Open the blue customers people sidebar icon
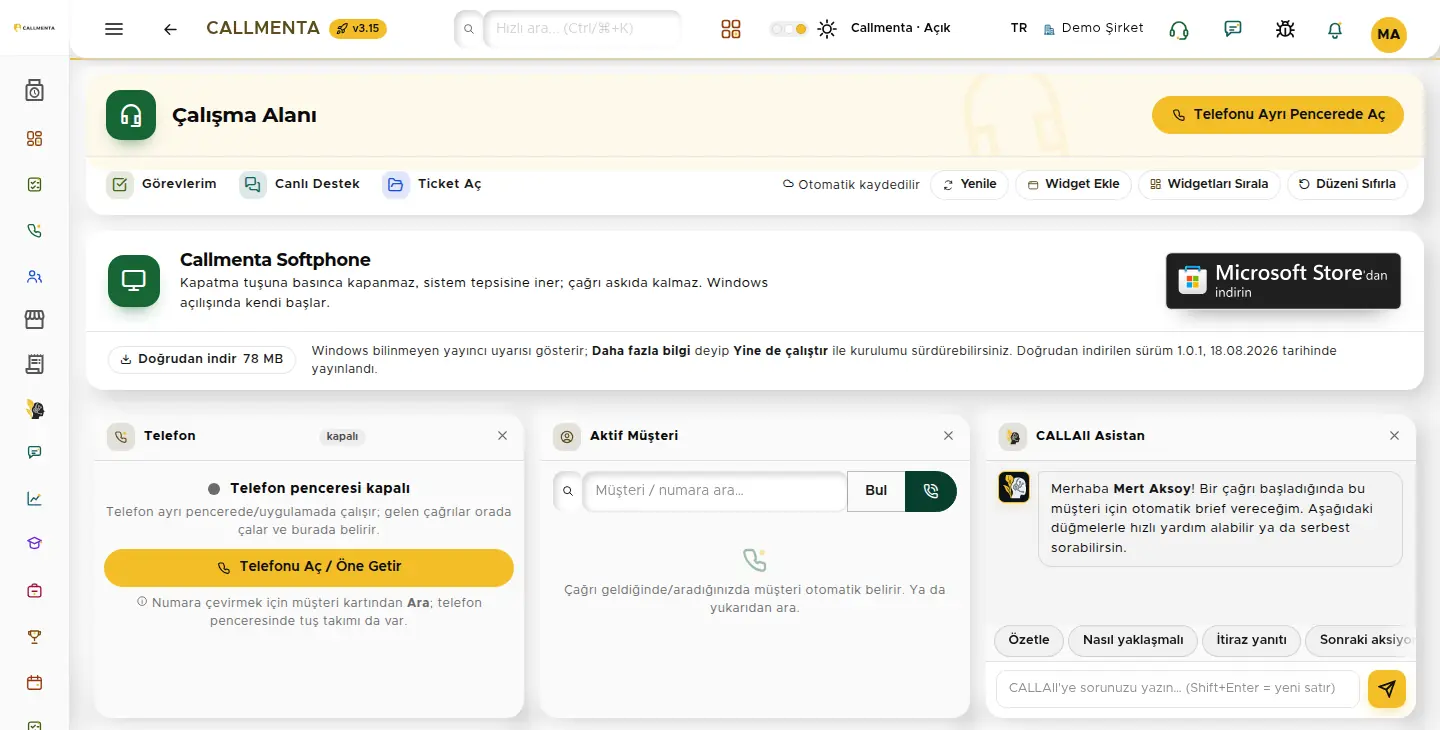Screen dimensions: 1440x730 35,277
